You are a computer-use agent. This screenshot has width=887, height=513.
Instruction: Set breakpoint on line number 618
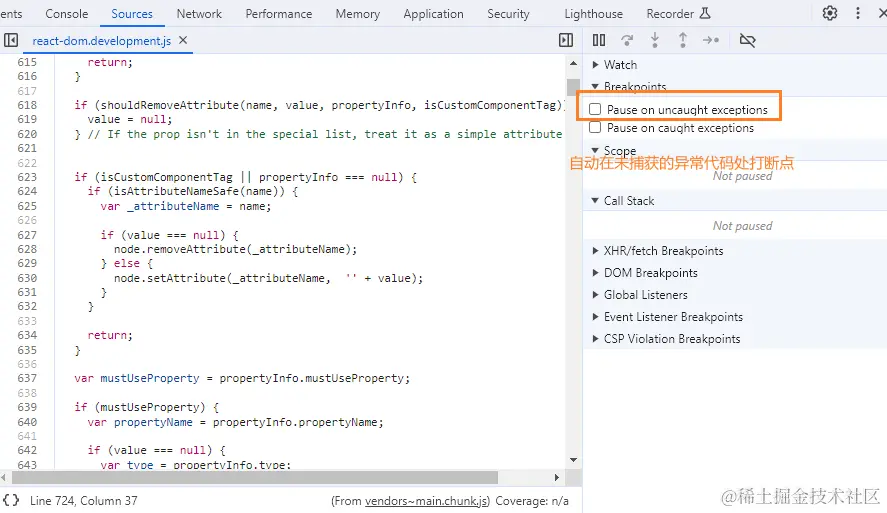27,105
